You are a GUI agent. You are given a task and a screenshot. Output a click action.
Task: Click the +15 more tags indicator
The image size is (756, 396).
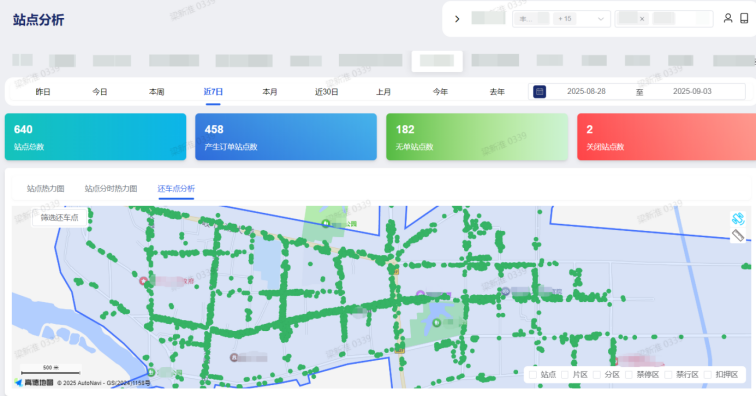565,19
